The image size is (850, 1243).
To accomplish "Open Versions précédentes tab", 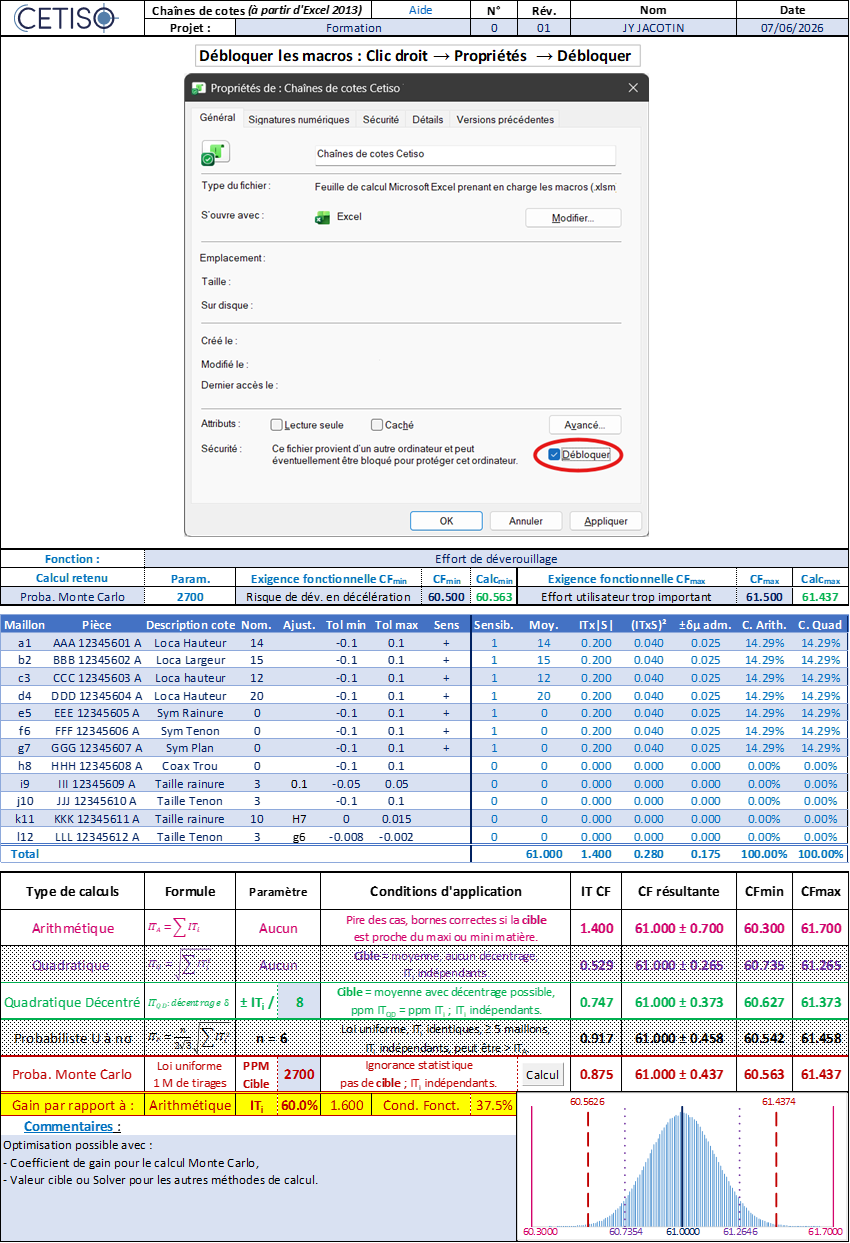I will pyautogui.click(x=505, y=119).
